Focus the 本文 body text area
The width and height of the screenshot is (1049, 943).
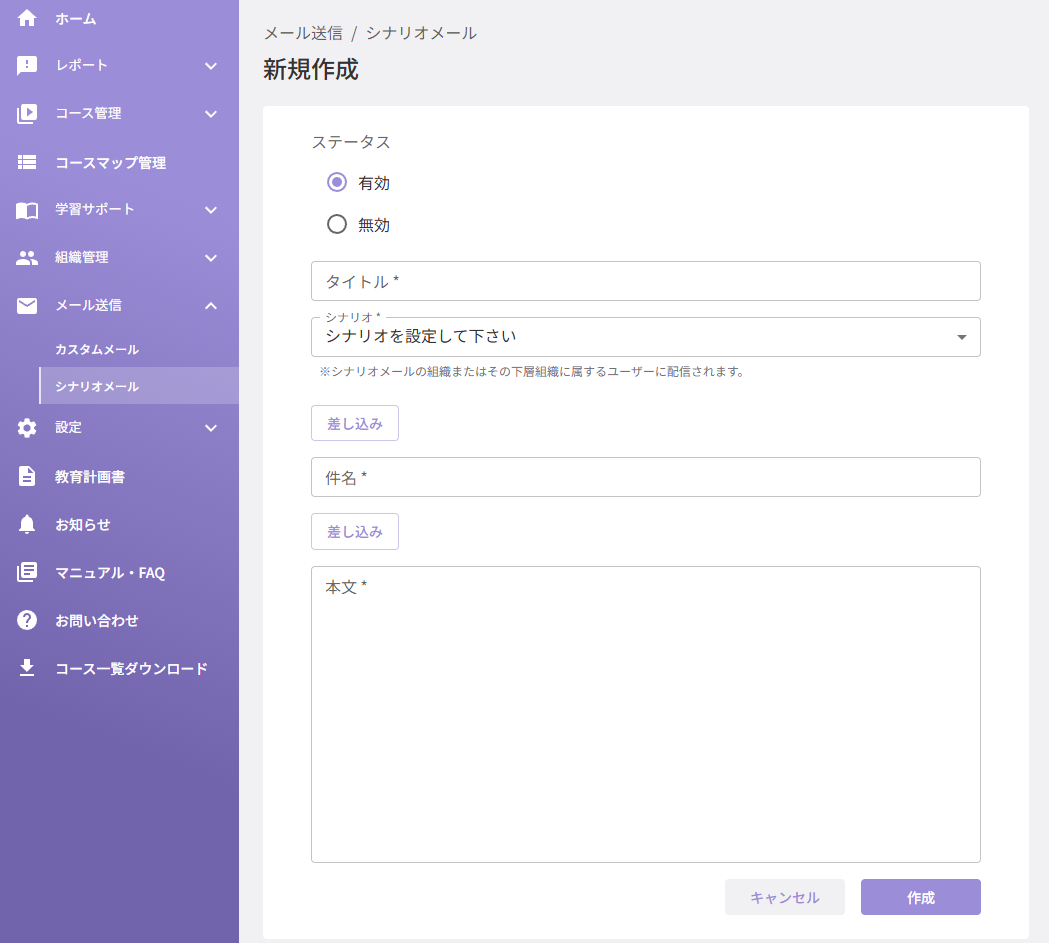(646, 715)
